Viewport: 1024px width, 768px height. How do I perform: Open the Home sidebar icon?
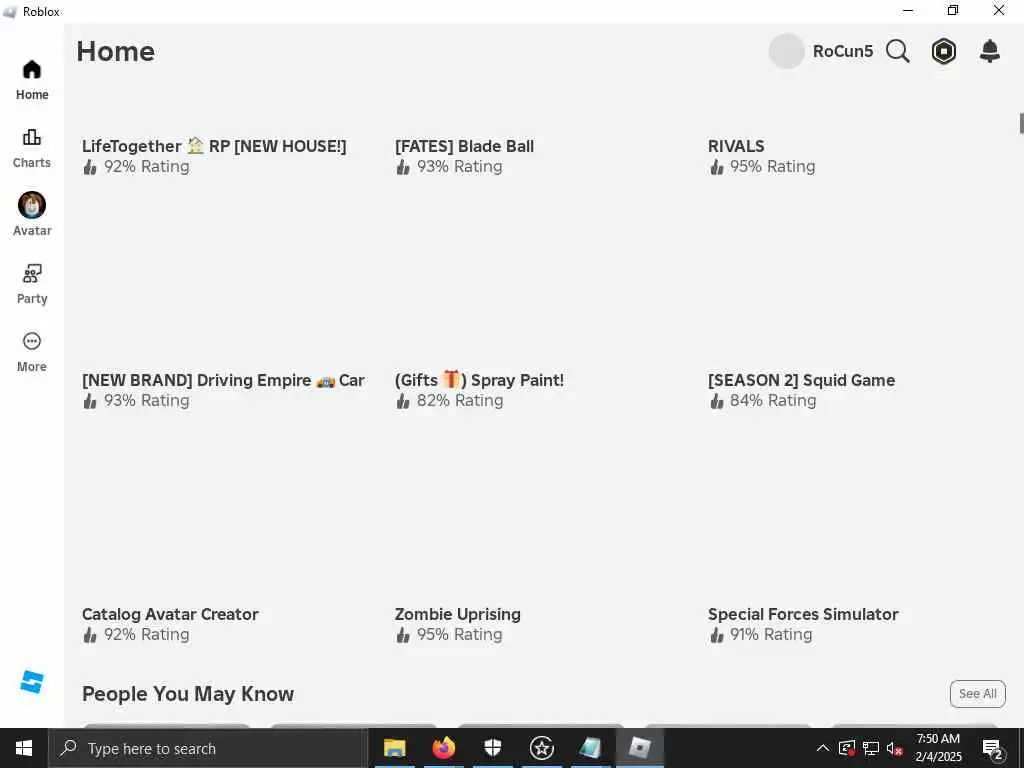31,70
